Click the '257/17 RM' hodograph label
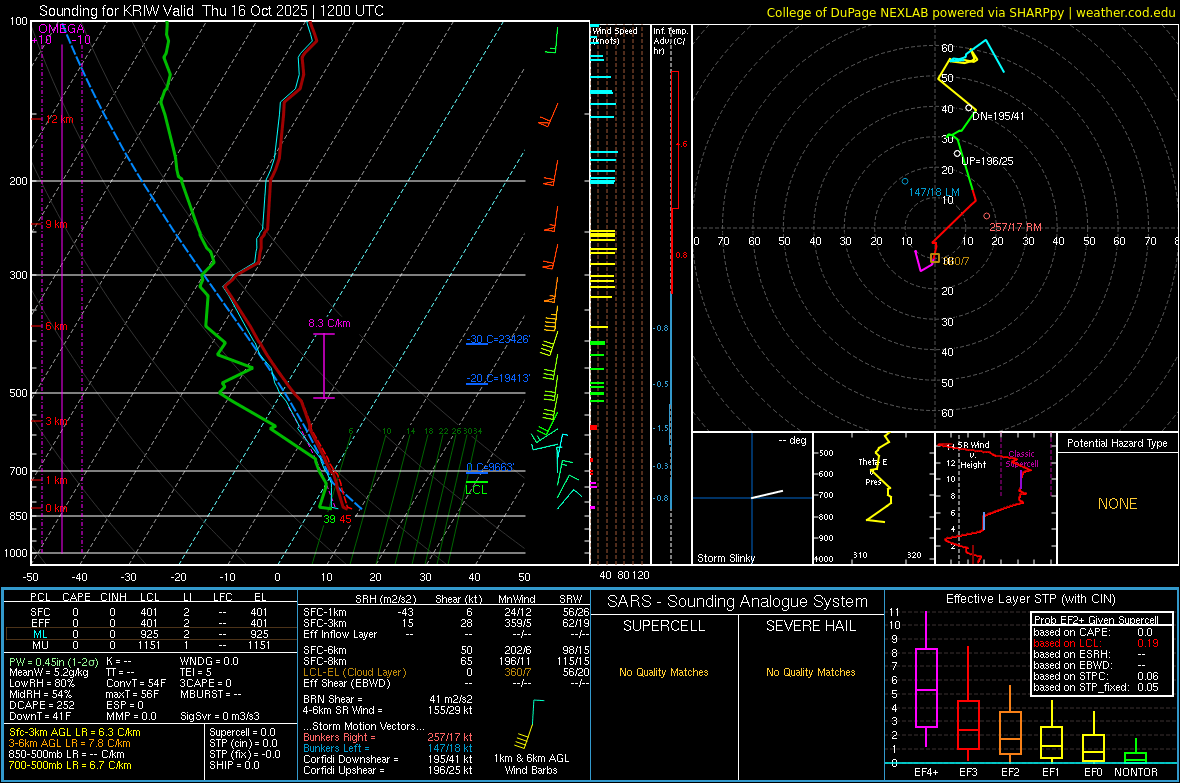The image size is (1180, 783). (x=1015, y=227)
